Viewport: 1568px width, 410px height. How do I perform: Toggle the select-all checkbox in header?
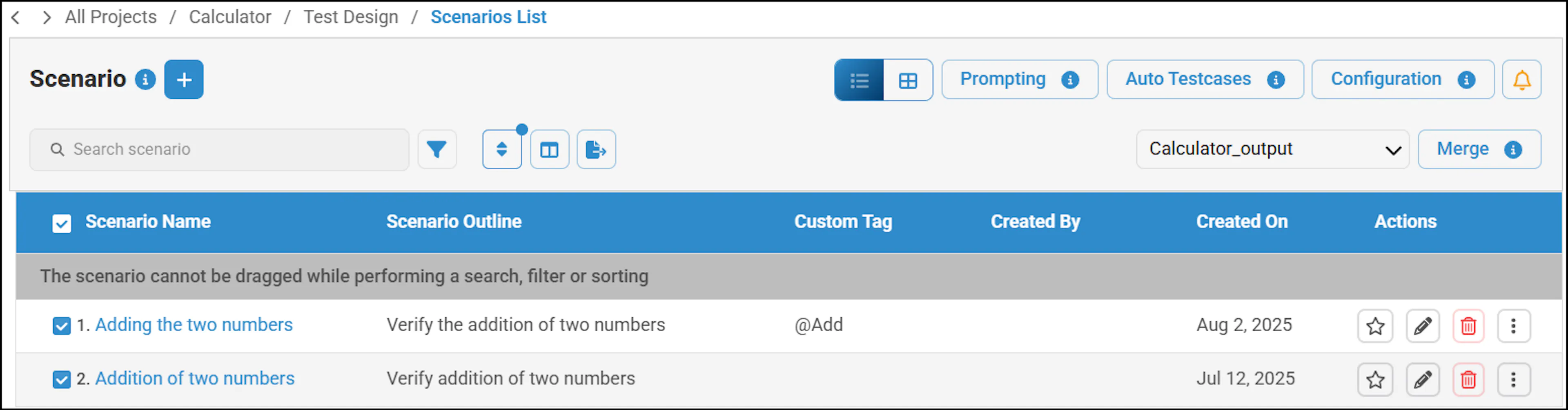[x=62, y=223]
